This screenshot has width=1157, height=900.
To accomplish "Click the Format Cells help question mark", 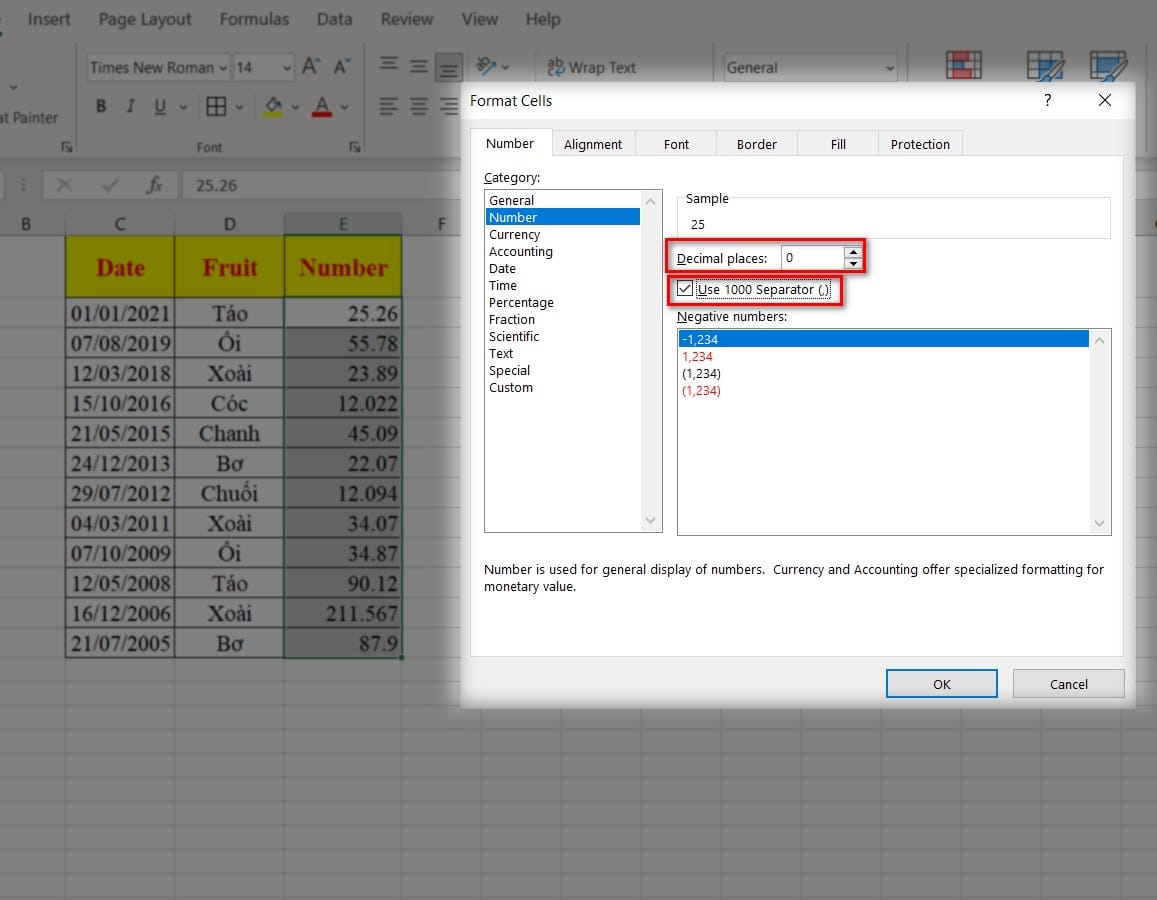I will tap(1048, 100).
